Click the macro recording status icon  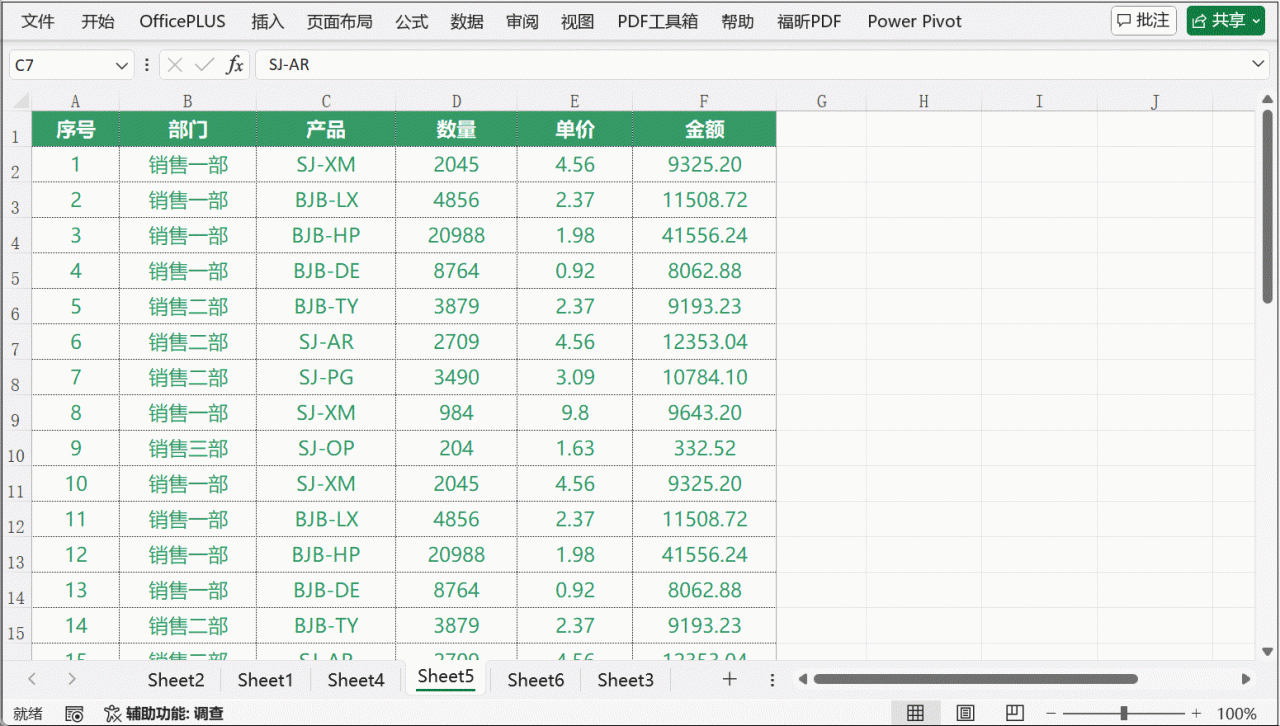[74, 714]
